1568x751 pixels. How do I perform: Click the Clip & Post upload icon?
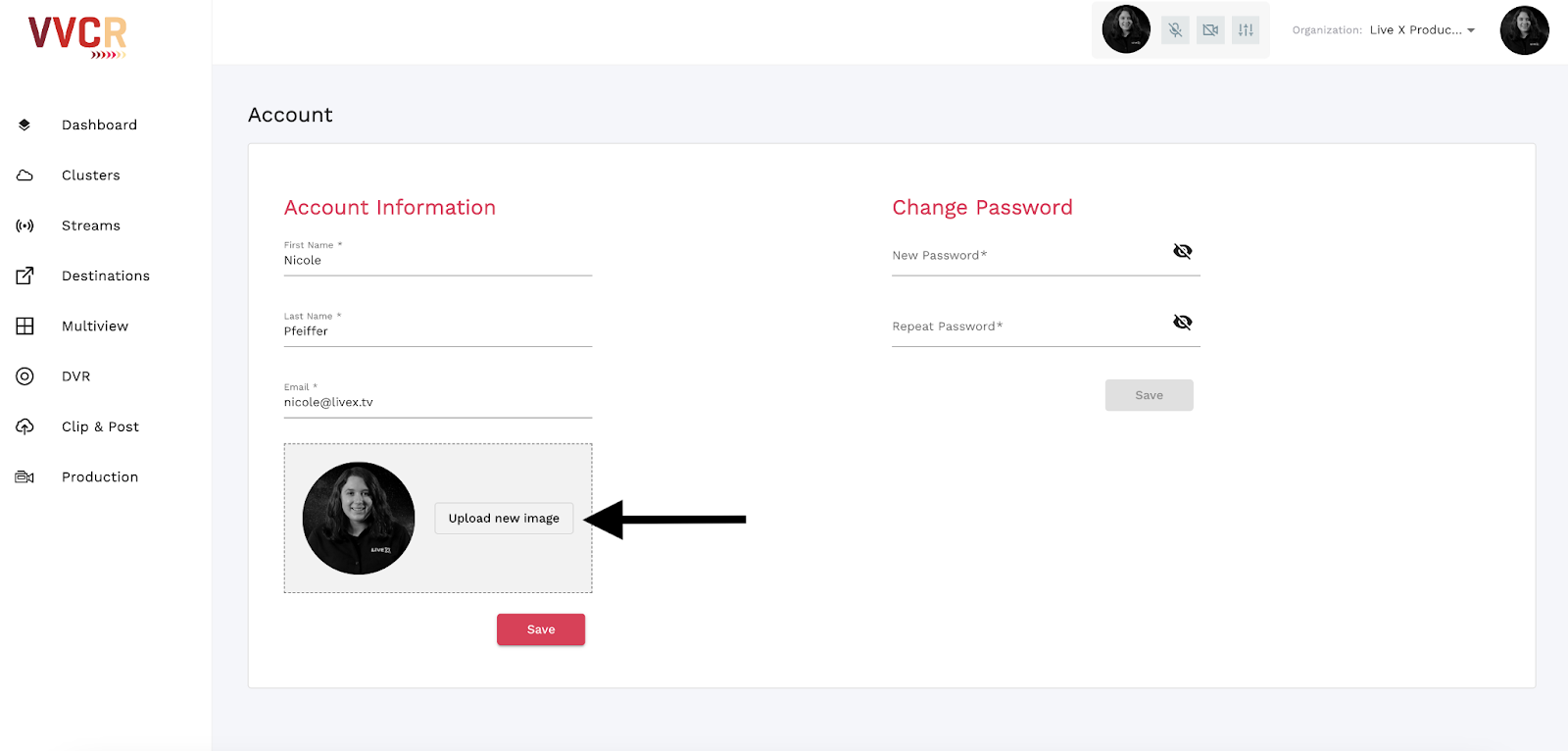pos(24,426)
